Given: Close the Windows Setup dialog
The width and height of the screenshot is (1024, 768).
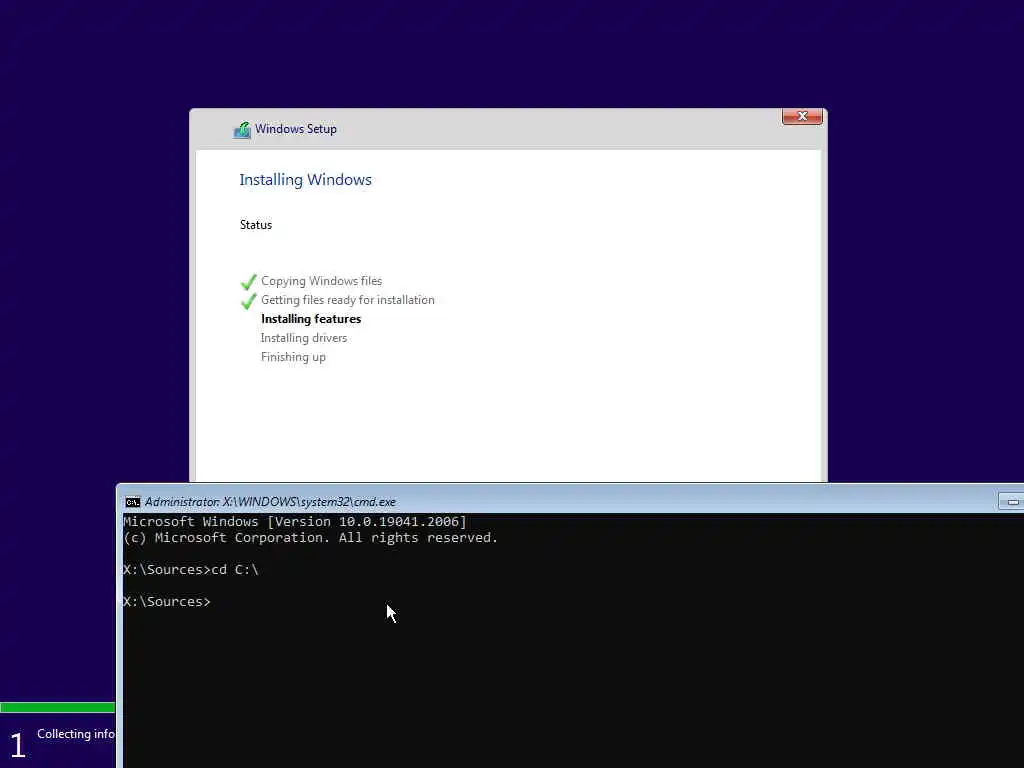Looking at the screenshot, I should [802, 116].
